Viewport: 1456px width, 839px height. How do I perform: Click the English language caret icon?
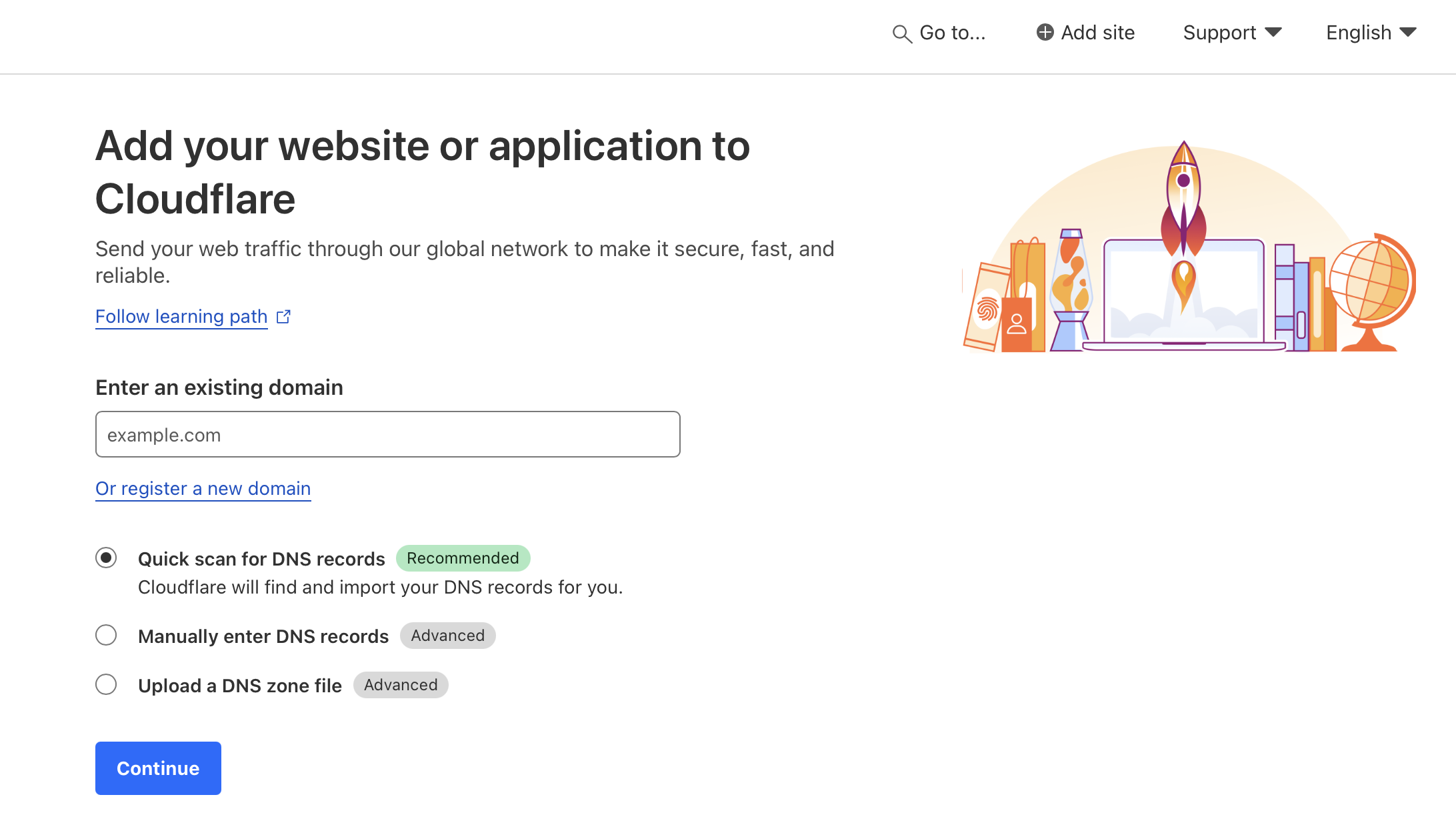pos(1409,32)
